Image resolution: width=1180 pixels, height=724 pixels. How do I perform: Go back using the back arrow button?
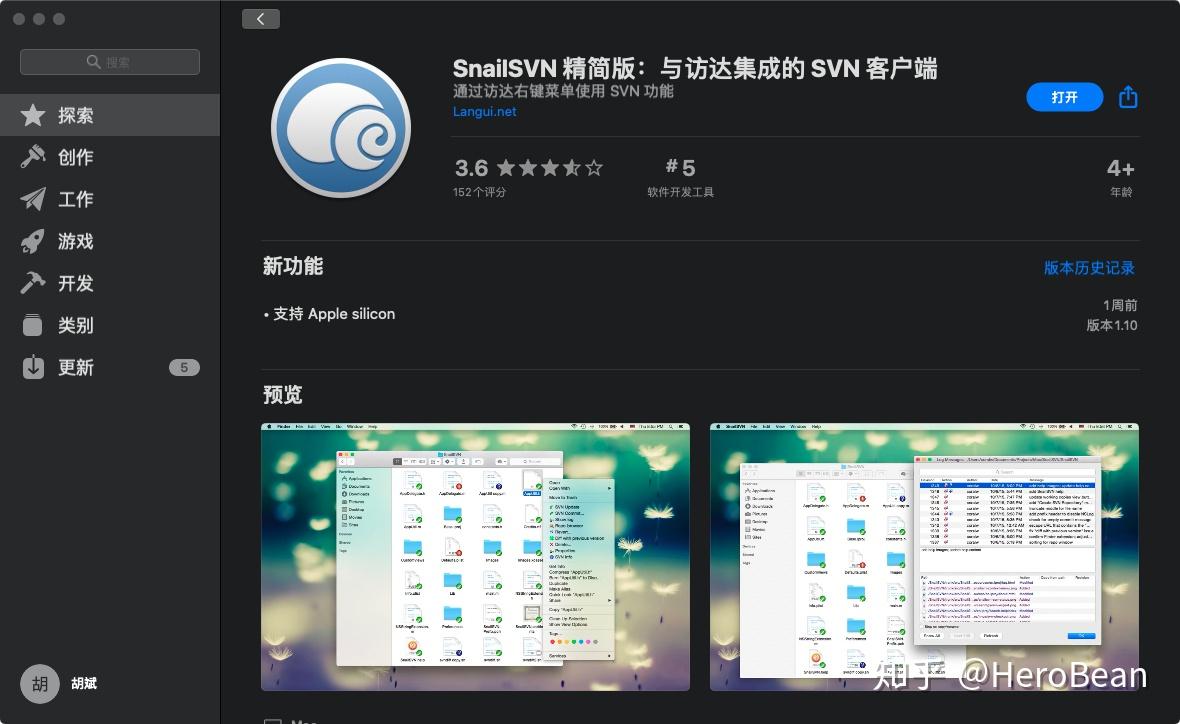tap(260, 18)
